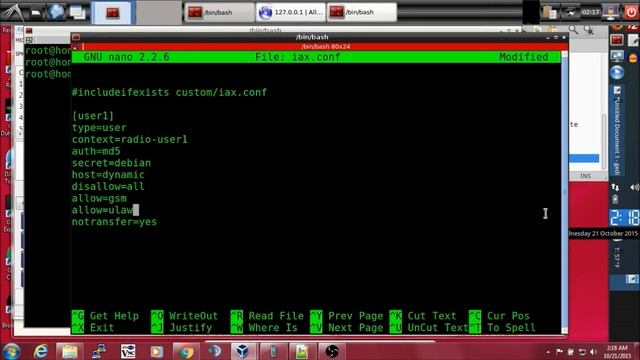640x360 pixels.
Task: Click the network monitor icon in top panel
Action: click(x=570, y=12)
